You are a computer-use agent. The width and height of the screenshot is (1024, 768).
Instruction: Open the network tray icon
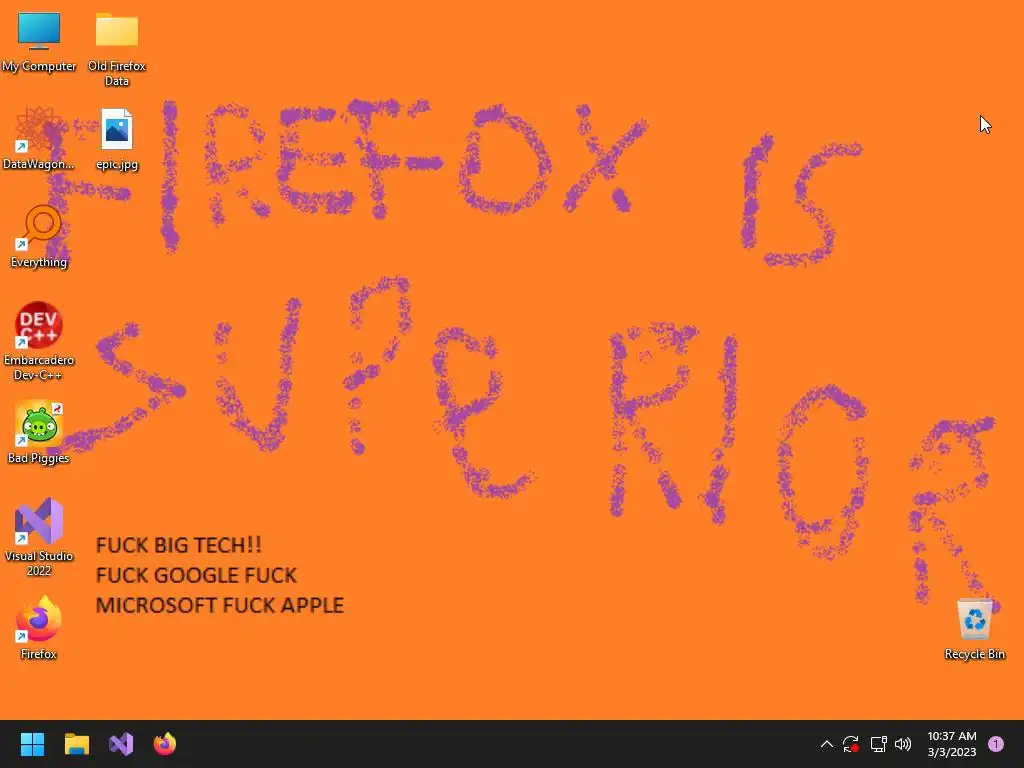point(878,744)
